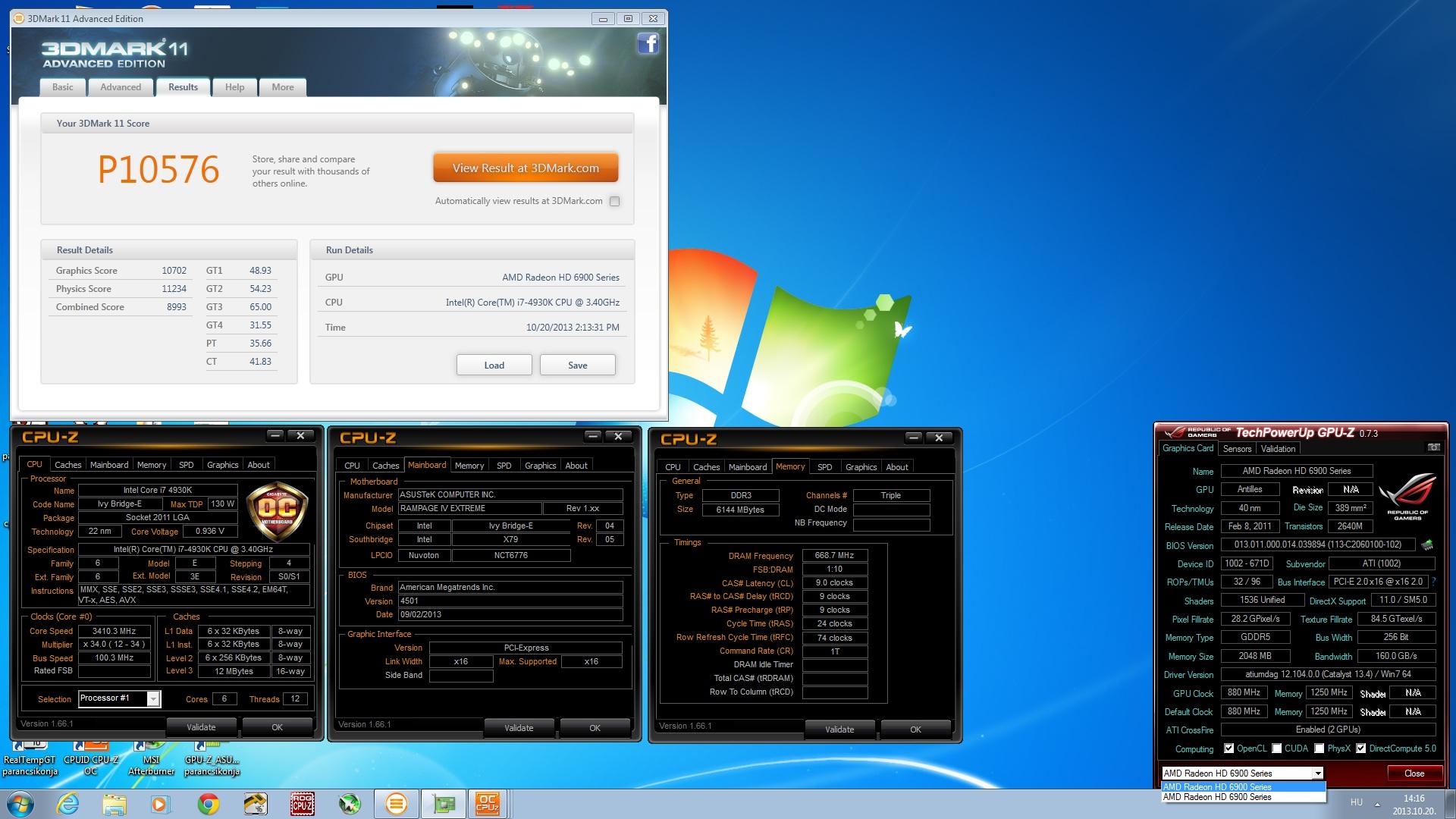Toggle the PhysX checkbox in GPU-Z
Screen dimensions: 1456x819
pos(1319,748)
